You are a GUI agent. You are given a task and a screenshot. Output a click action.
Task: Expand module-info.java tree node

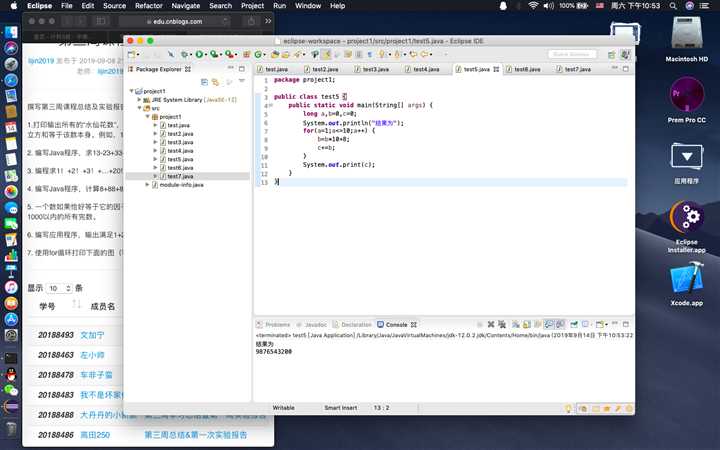[x=147, y=185]
